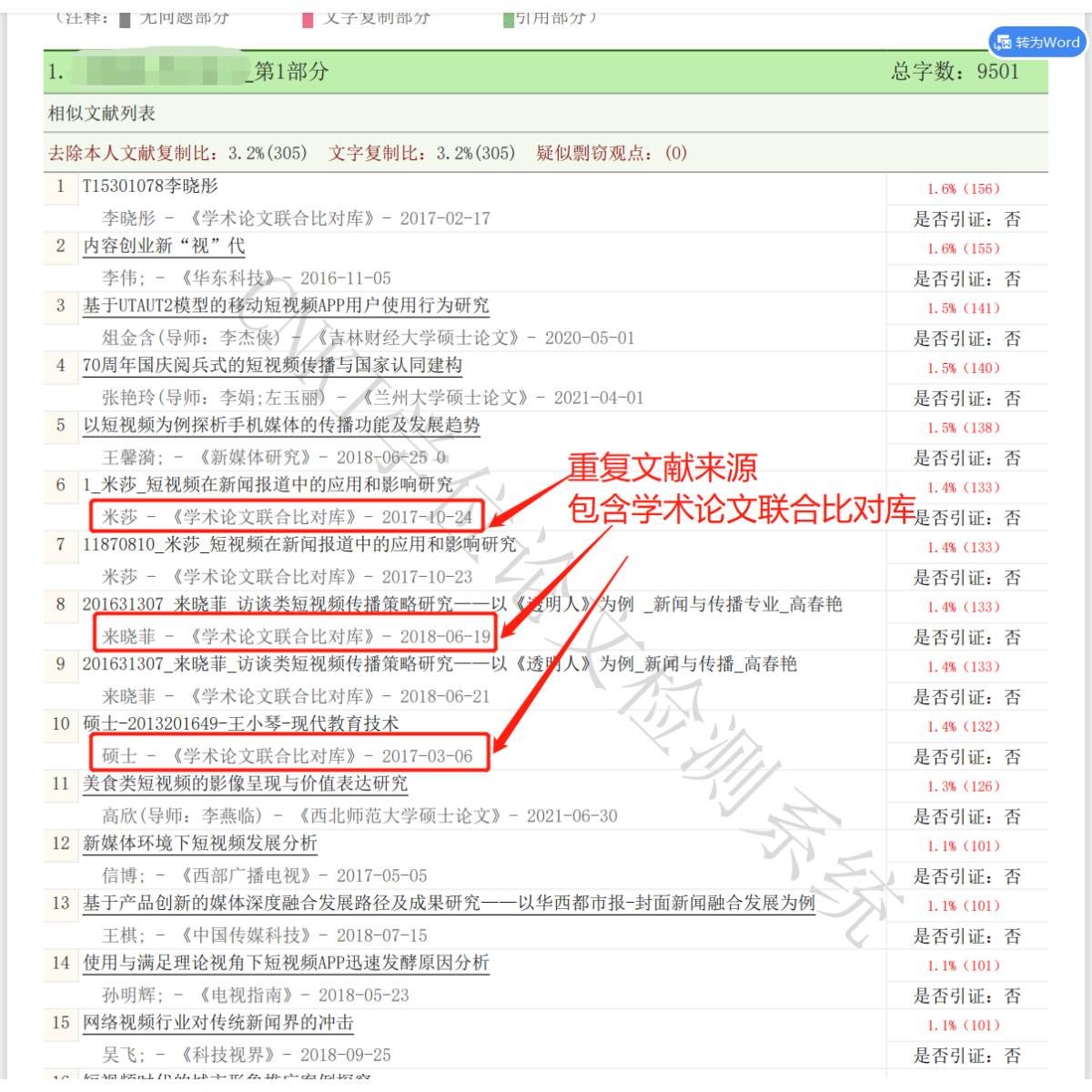
Task: Click 是否引证: 否 for entry 1
Action: pyautogui.click(x=967, y=218)
